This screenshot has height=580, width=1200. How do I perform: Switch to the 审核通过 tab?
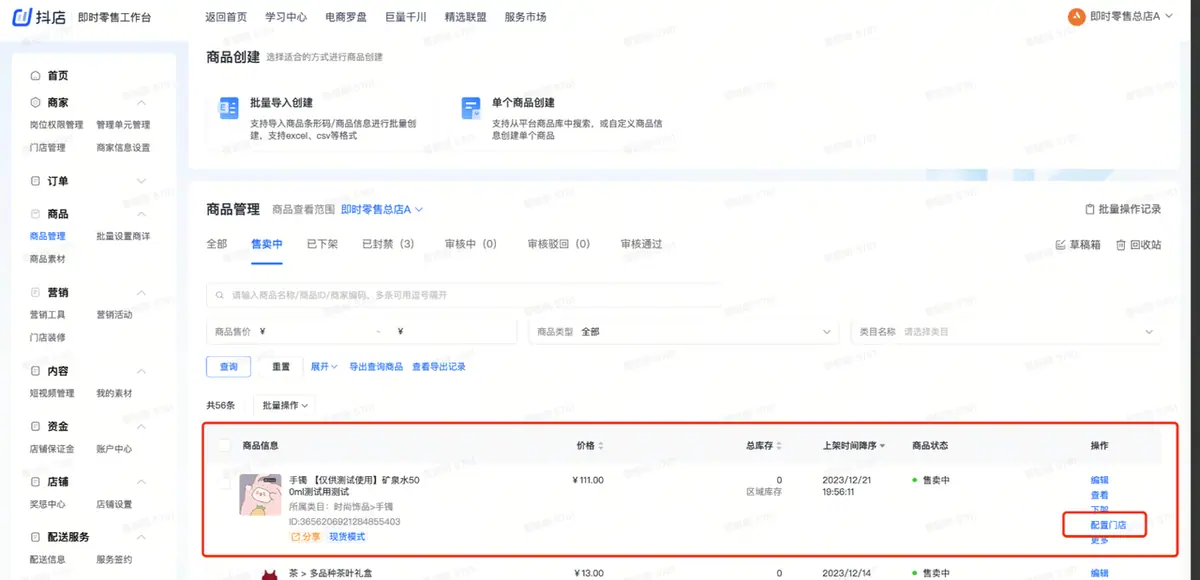(641, 244)
